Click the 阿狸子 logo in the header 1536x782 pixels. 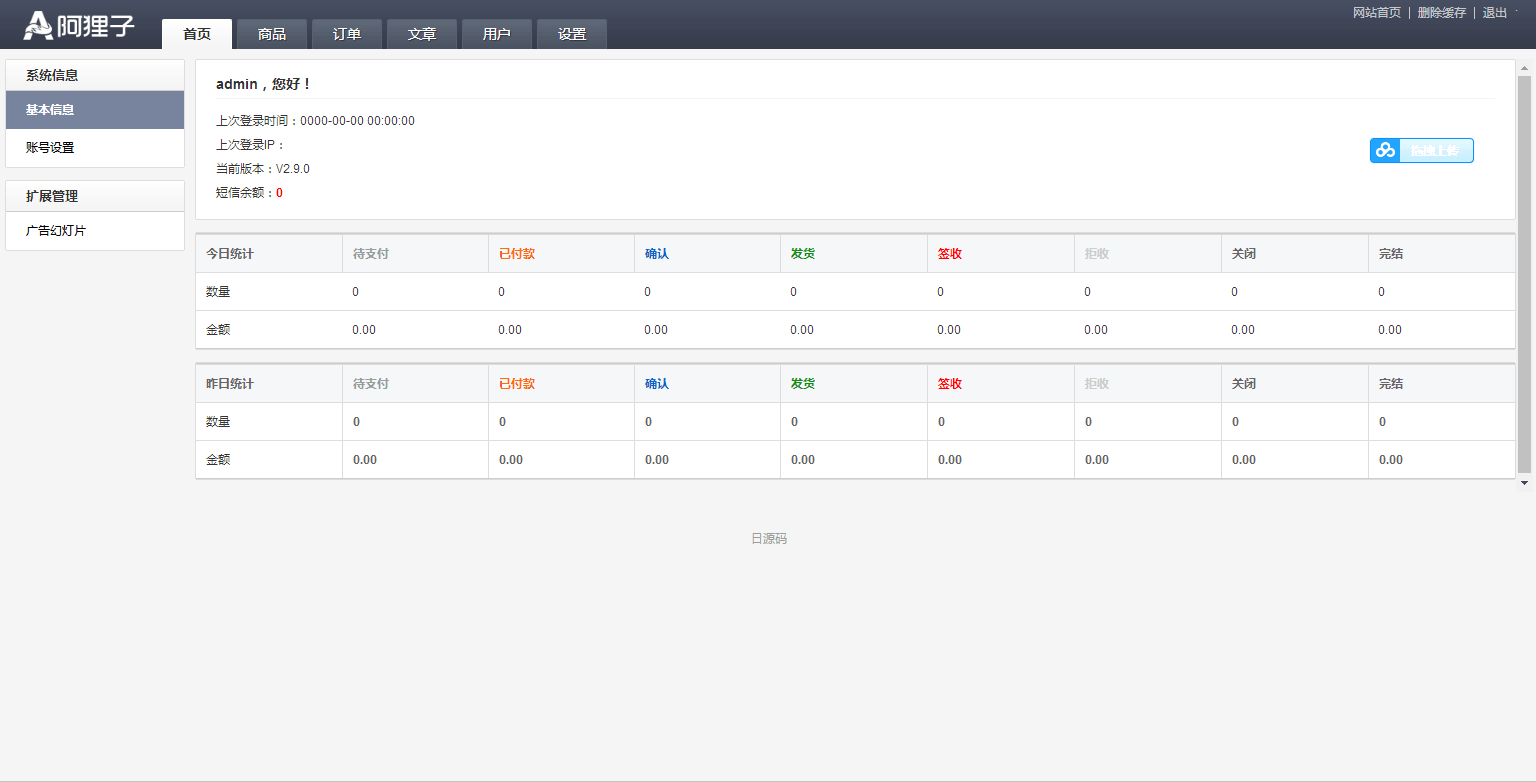click(79, 26)
